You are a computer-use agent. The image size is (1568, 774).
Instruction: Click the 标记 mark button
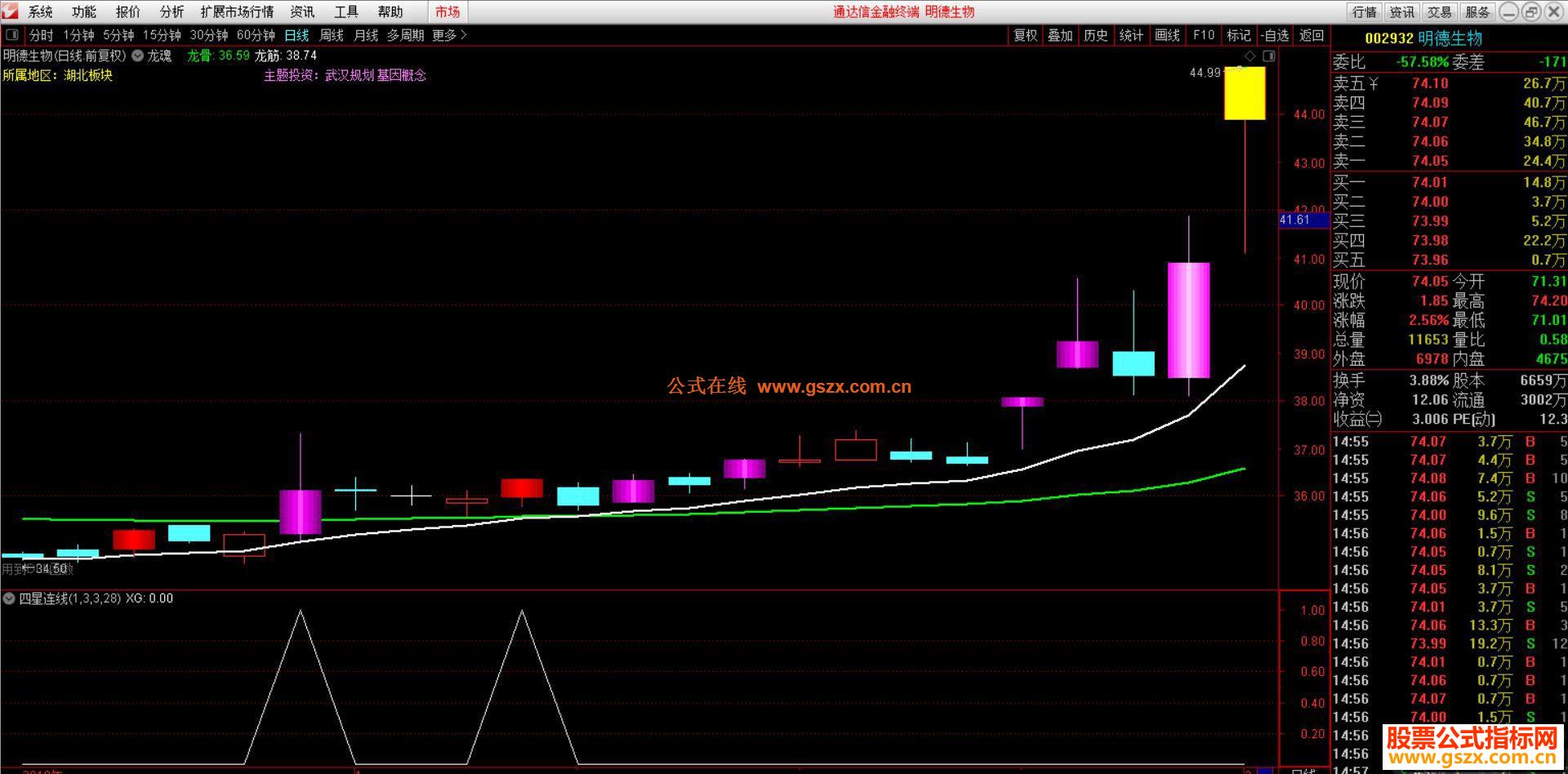pos(1238,35)
